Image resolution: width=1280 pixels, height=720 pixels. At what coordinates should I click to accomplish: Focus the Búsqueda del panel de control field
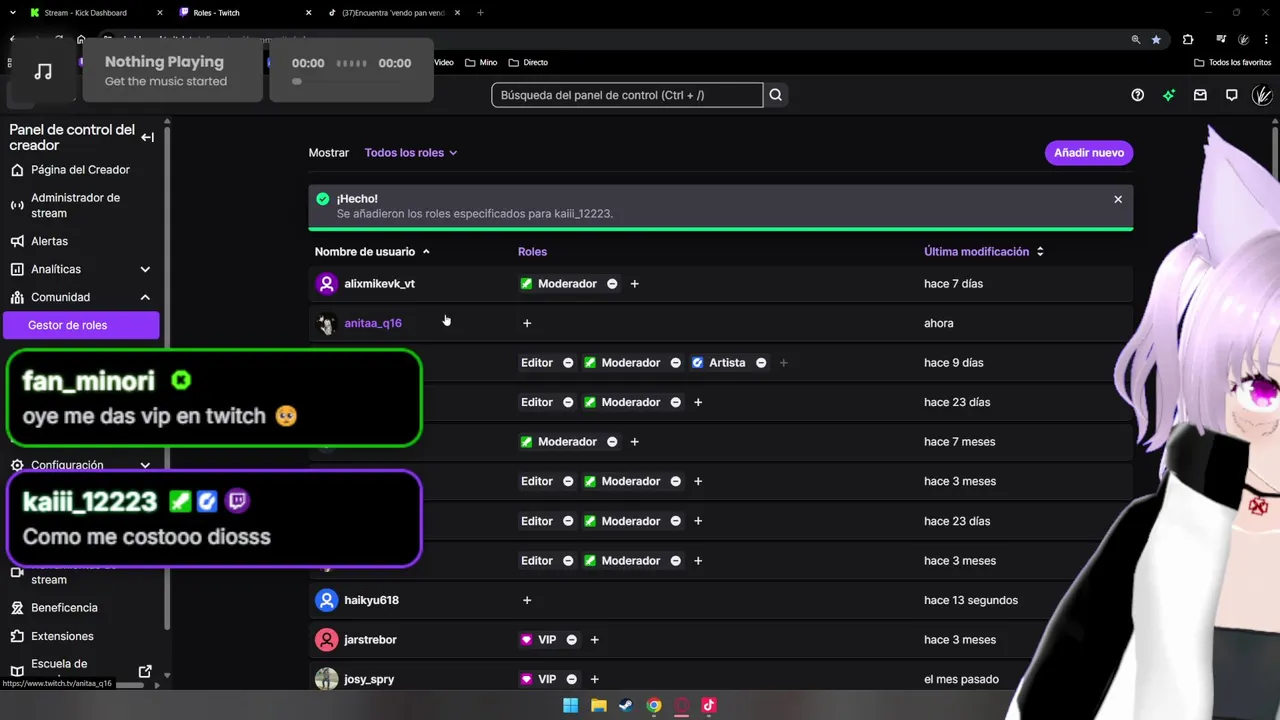627,95
